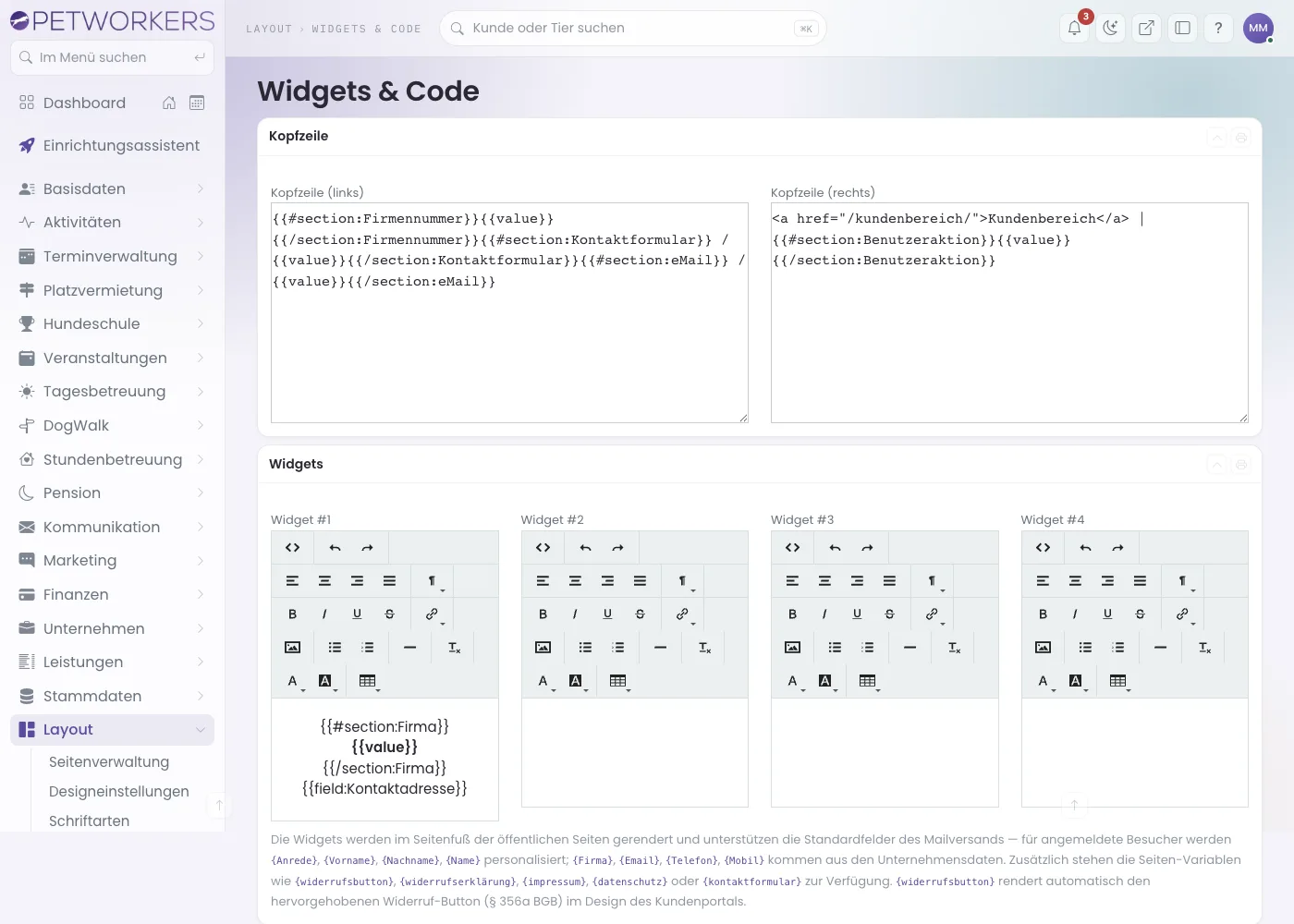Viewport: 1294px width, 924px height.
Task: Collapse the Layout menu
Action: 112,729
